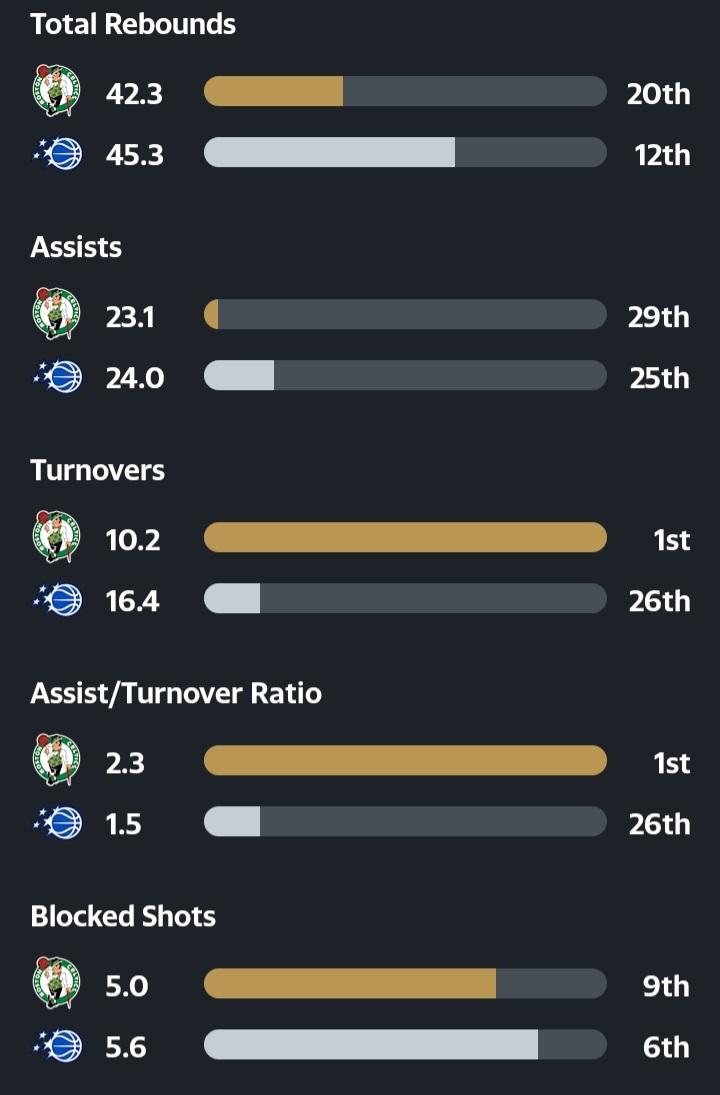Tap Magic logo beside 24.0 assists

pyautogui.click(x=58, y=377)
